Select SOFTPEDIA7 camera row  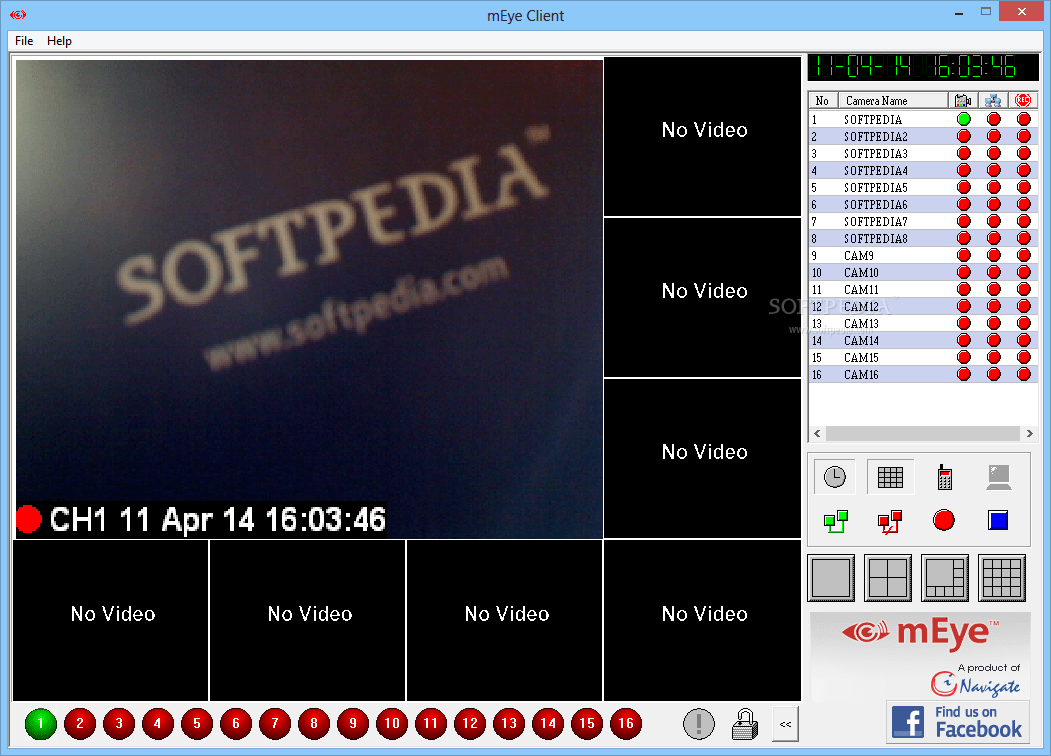point(923,222)
